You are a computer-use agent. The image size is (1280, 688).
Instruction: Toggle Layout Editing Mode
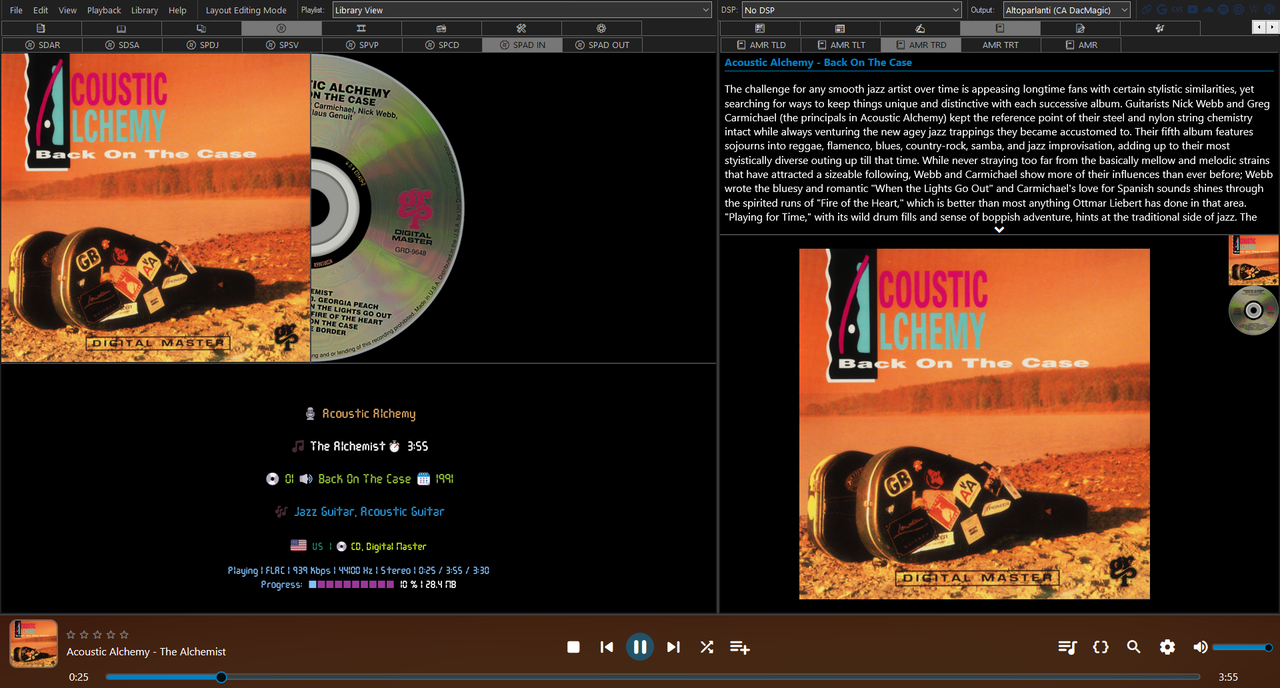point(246,10)
